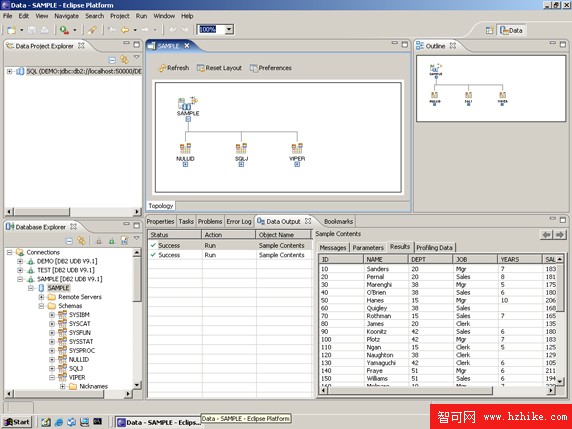Click the Open Perspective icon

[x=490, y=30]
